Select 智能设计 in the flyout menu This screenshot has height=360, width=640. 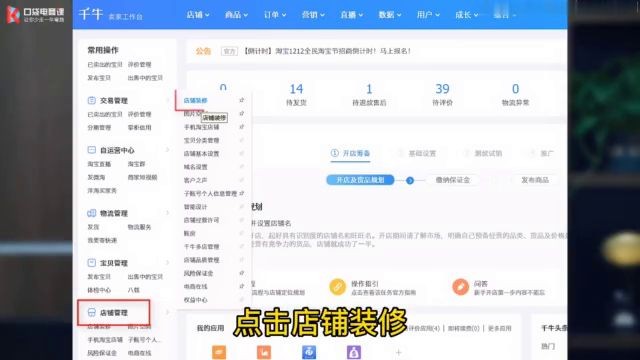(196, 207)
